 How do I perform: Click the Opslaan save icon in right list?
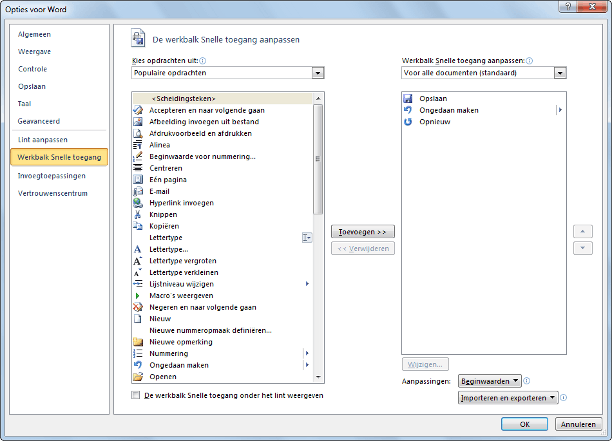(408, 98)
